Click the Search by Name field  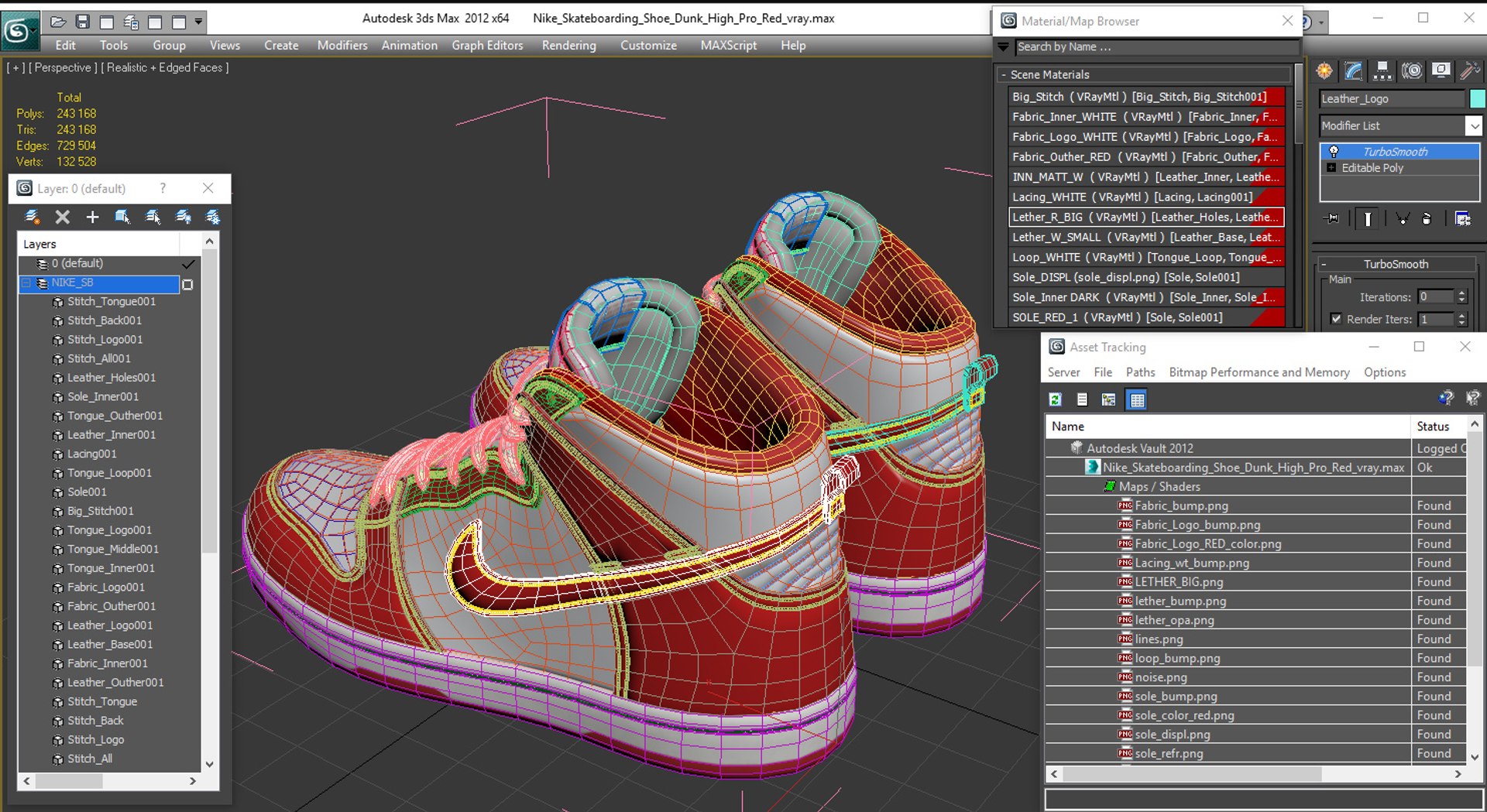(1156, 47)
